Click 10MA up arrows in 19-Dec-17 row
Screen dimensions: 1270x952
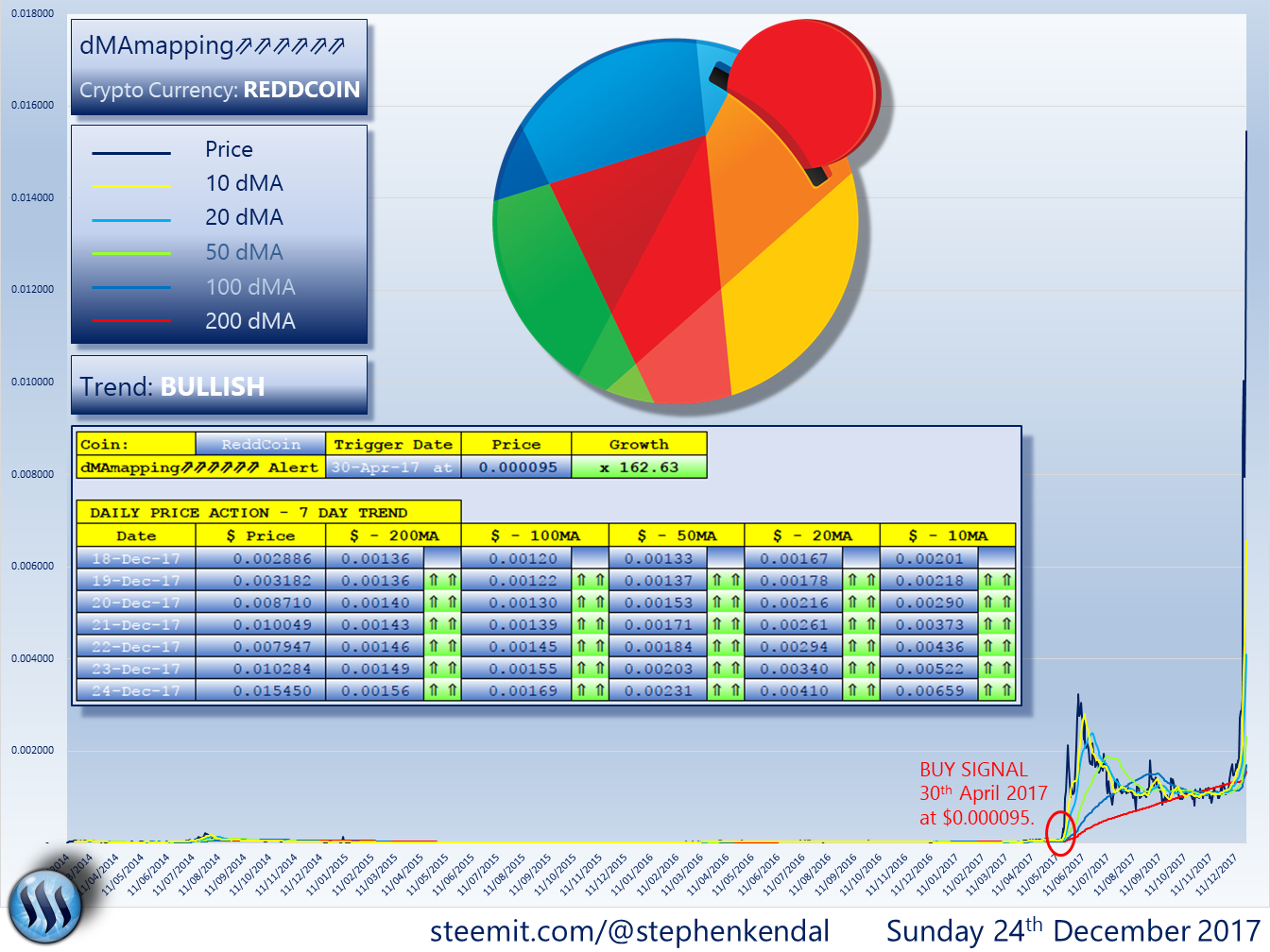coord(997,580)
